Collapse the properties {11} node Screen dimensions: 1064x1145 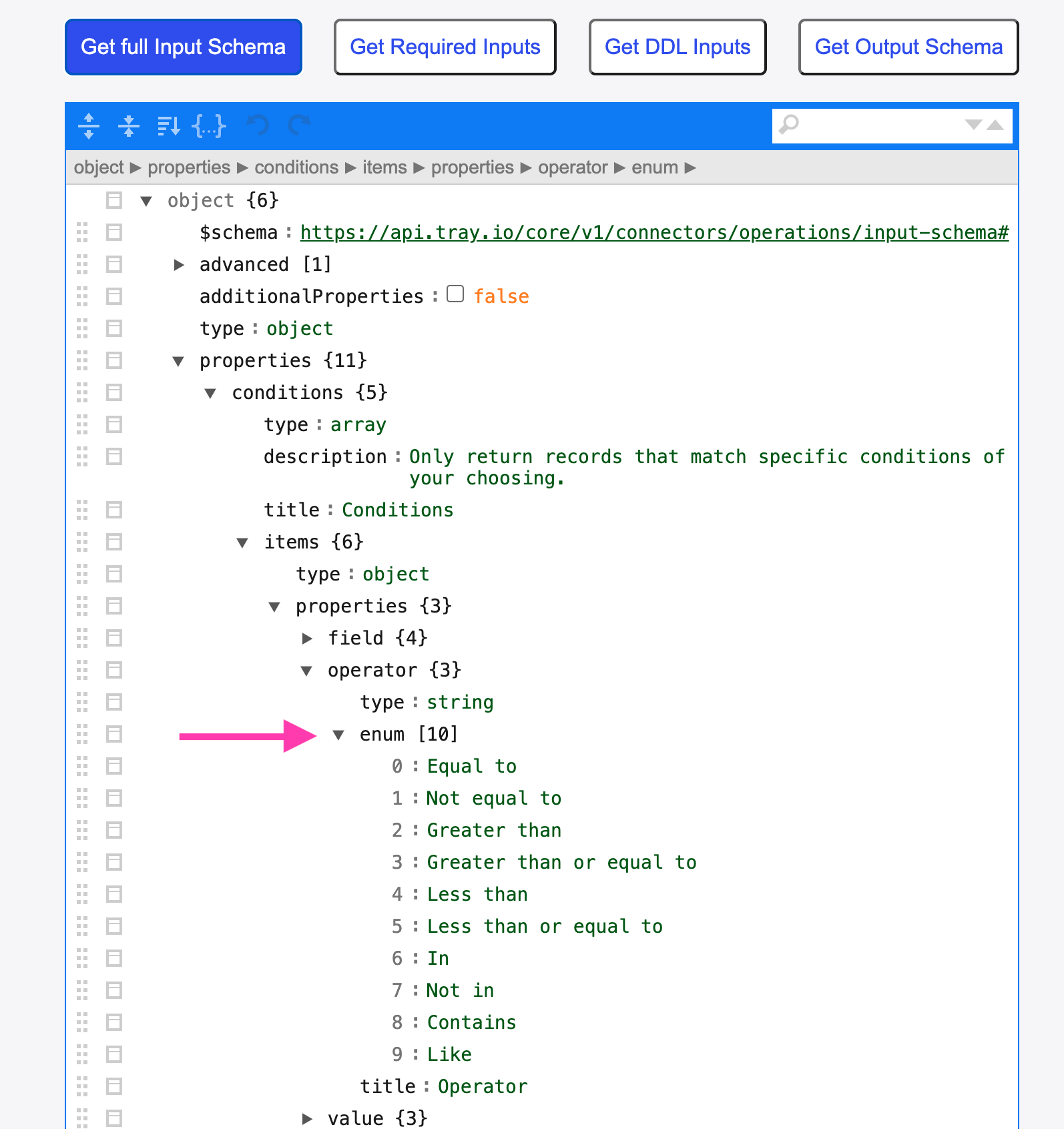[178, 361]
